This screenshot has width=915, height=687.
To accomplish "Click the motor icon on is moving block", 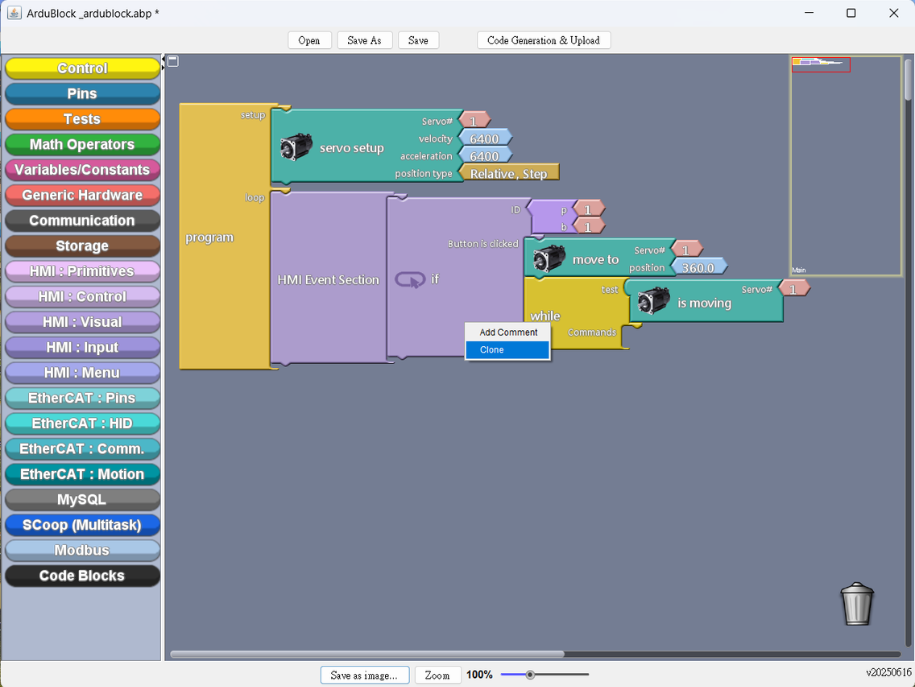I will click(x=654, y=301).
